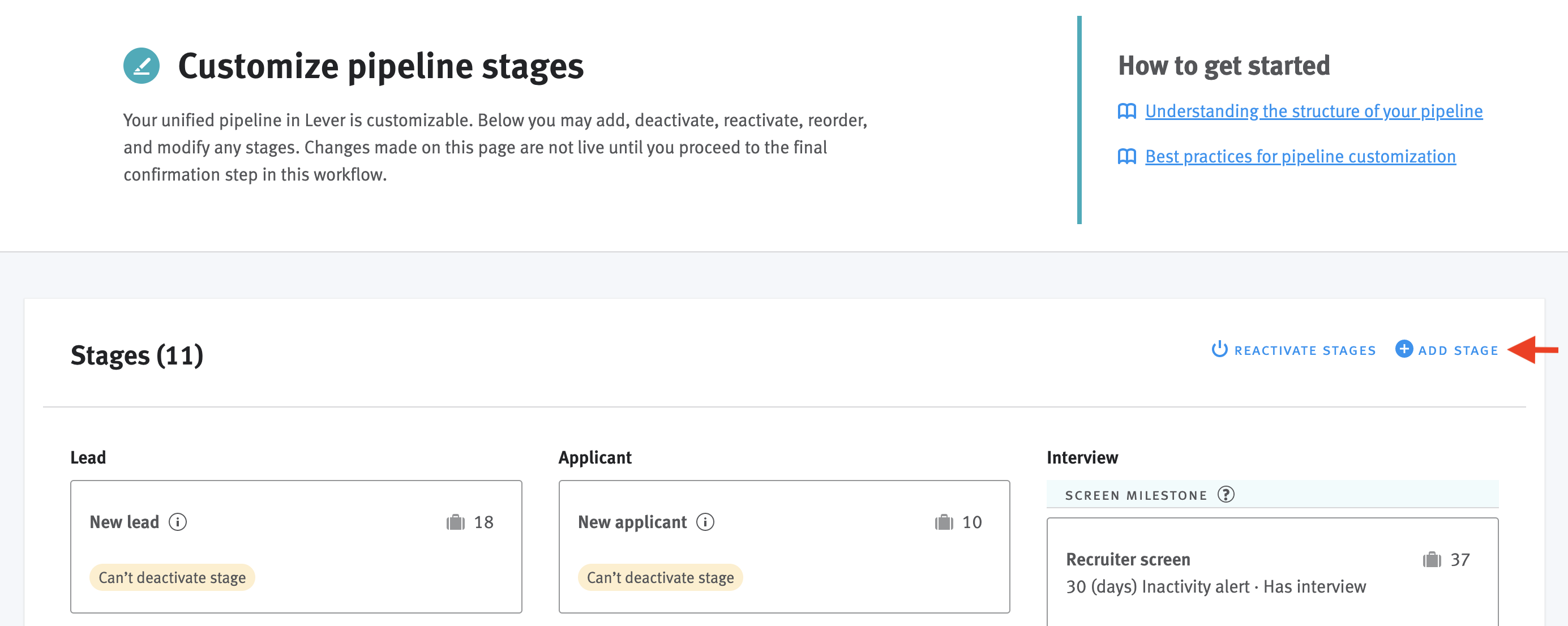
Task: Click the briefcase icon showing 10 applicants
Action: tap(944, 522)
